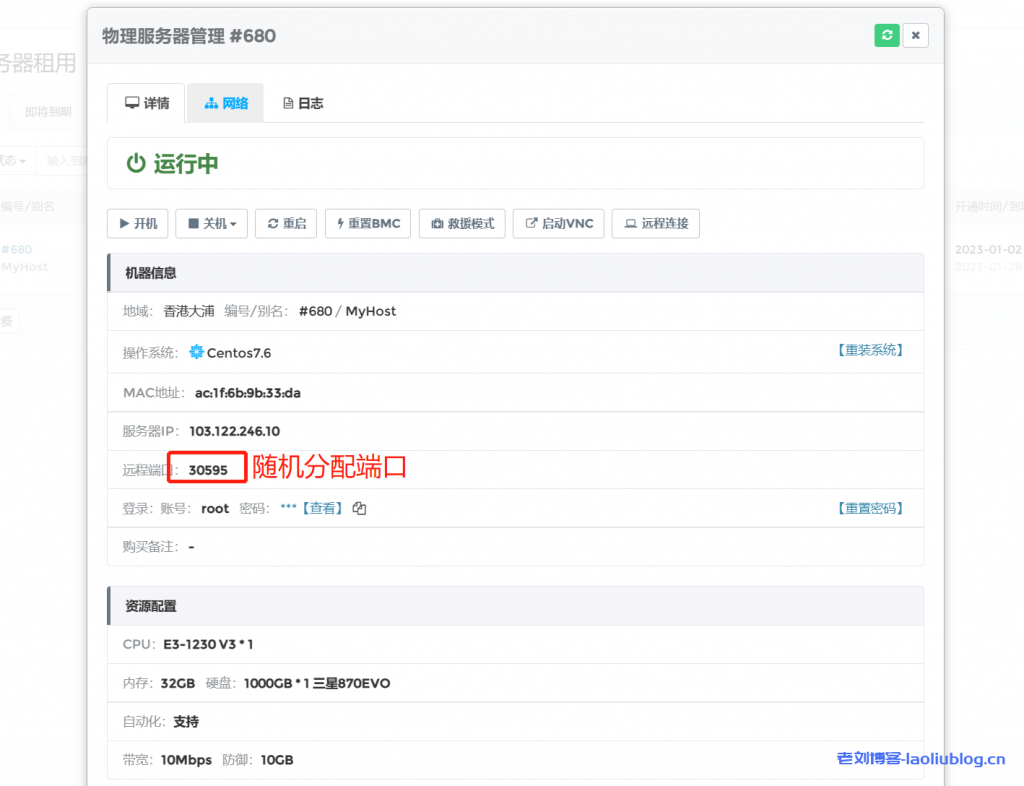Launch 启动VNC console
Viewport: 1024px width, 786px height.
[x=559, y=224]
